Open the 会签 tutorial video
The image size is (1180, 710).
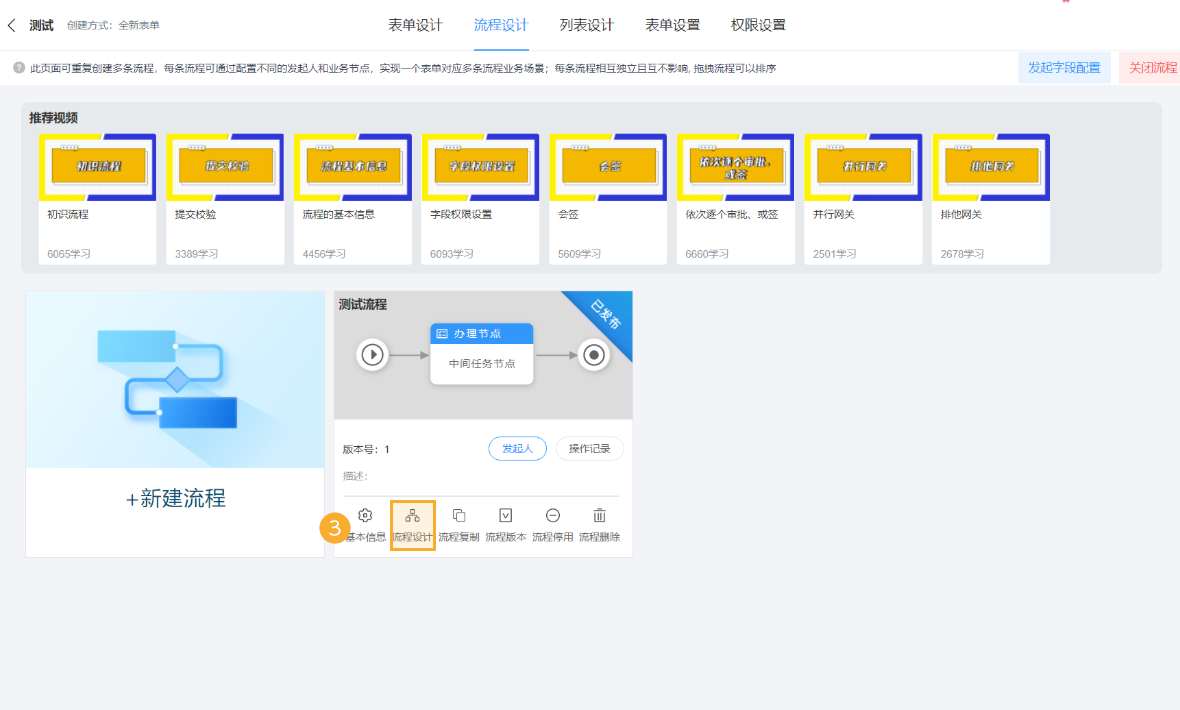pyautogui.click(x=607, y=166)
